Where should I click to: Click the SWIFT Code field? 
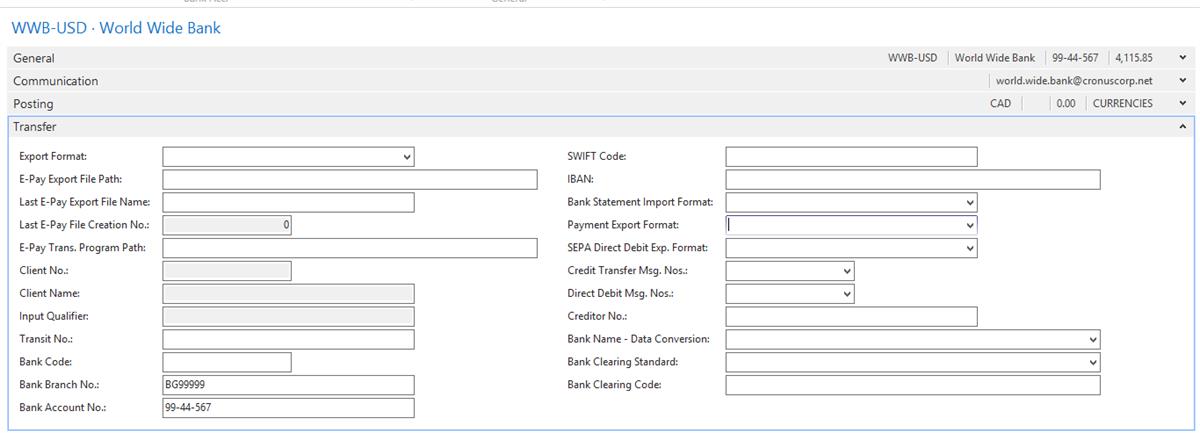(x=851, y=157)
